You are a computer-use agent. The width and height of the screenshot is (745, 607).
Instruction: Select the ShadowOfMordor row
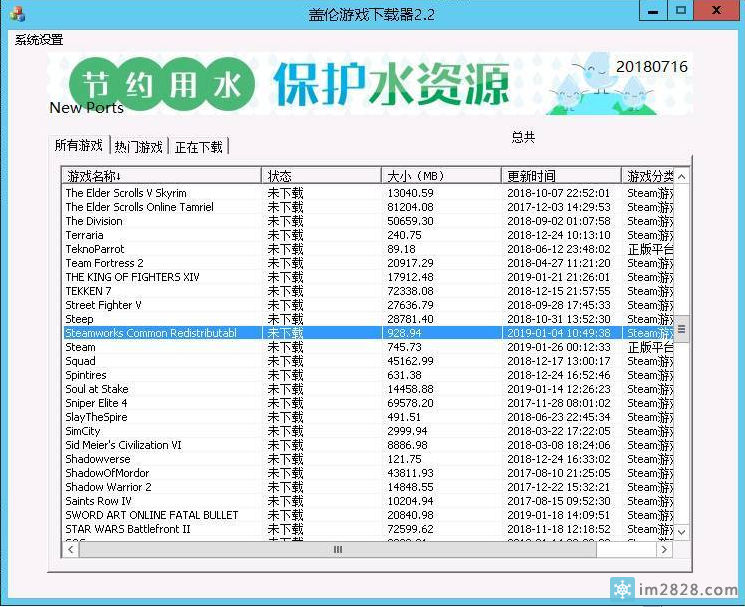click(x=369, y=473)
